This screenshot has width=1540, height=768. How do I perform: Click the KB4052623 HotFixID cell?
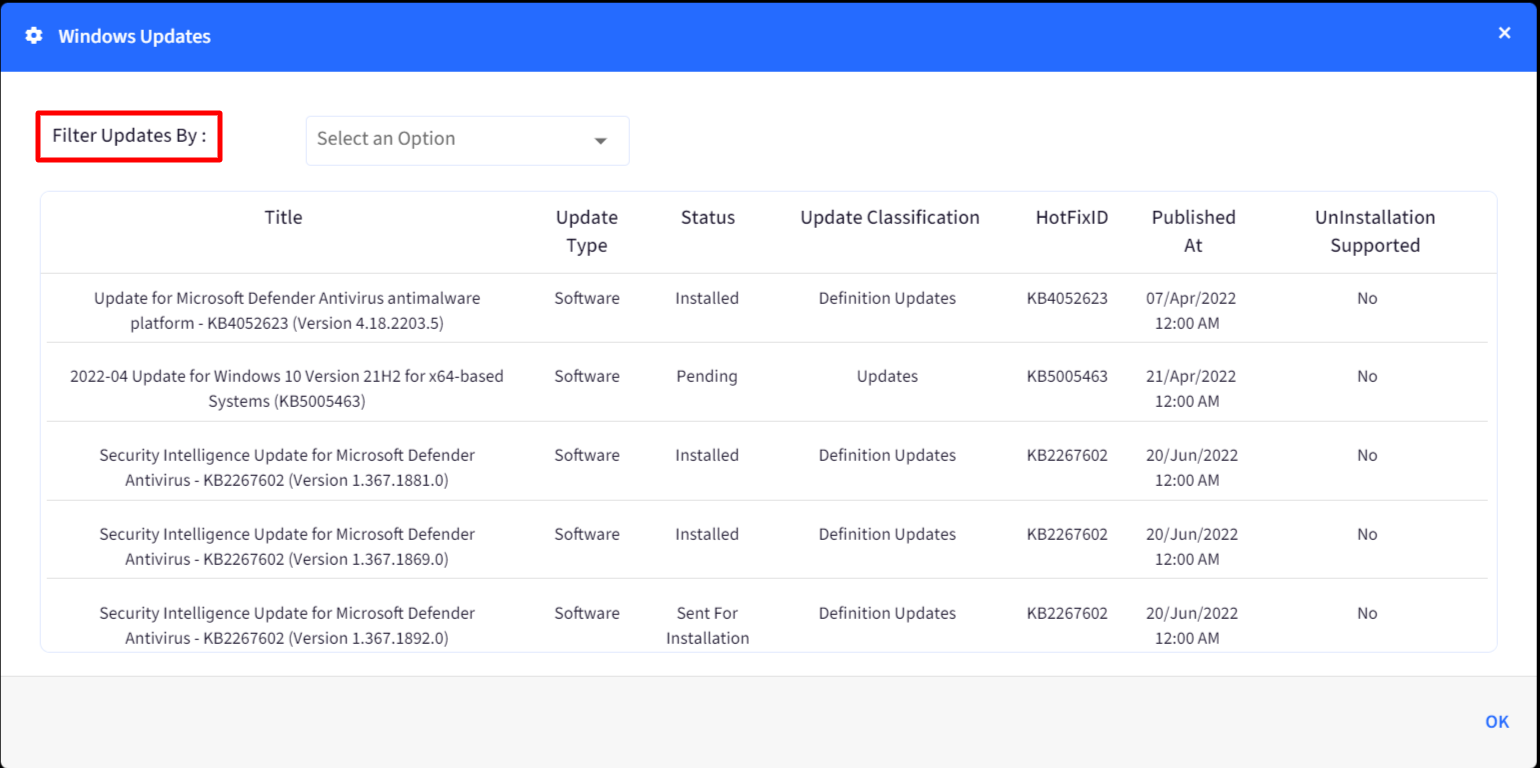click(1067, 298)
